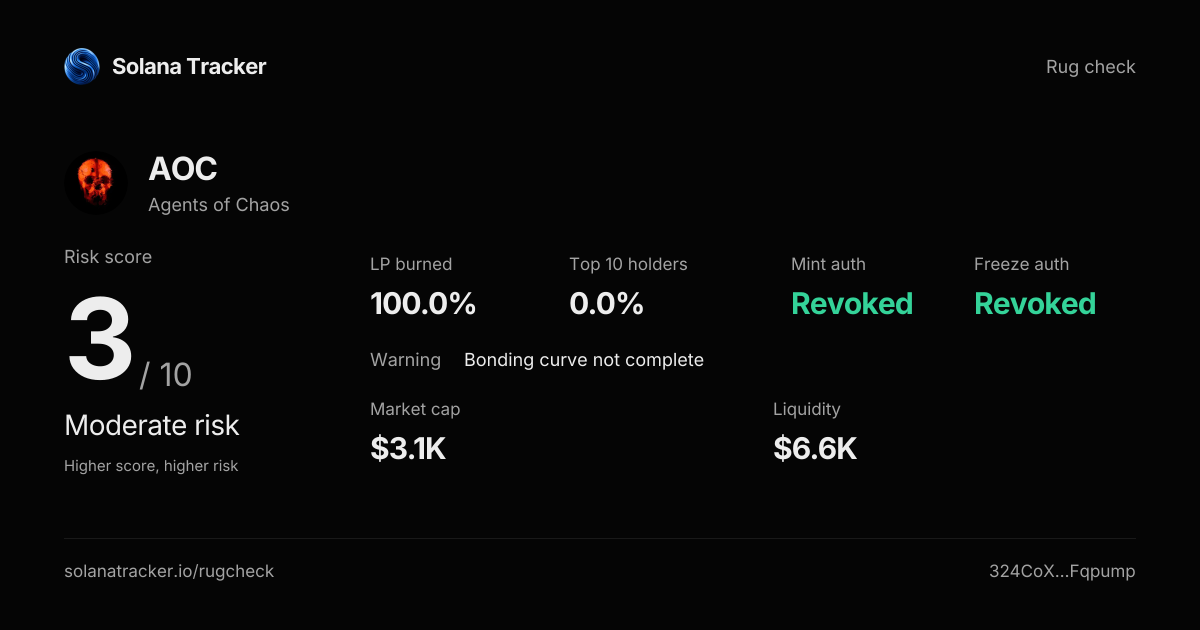Click the AOC token symbol heading
This screenshot has height=630, width=1200.
[183, 169]
